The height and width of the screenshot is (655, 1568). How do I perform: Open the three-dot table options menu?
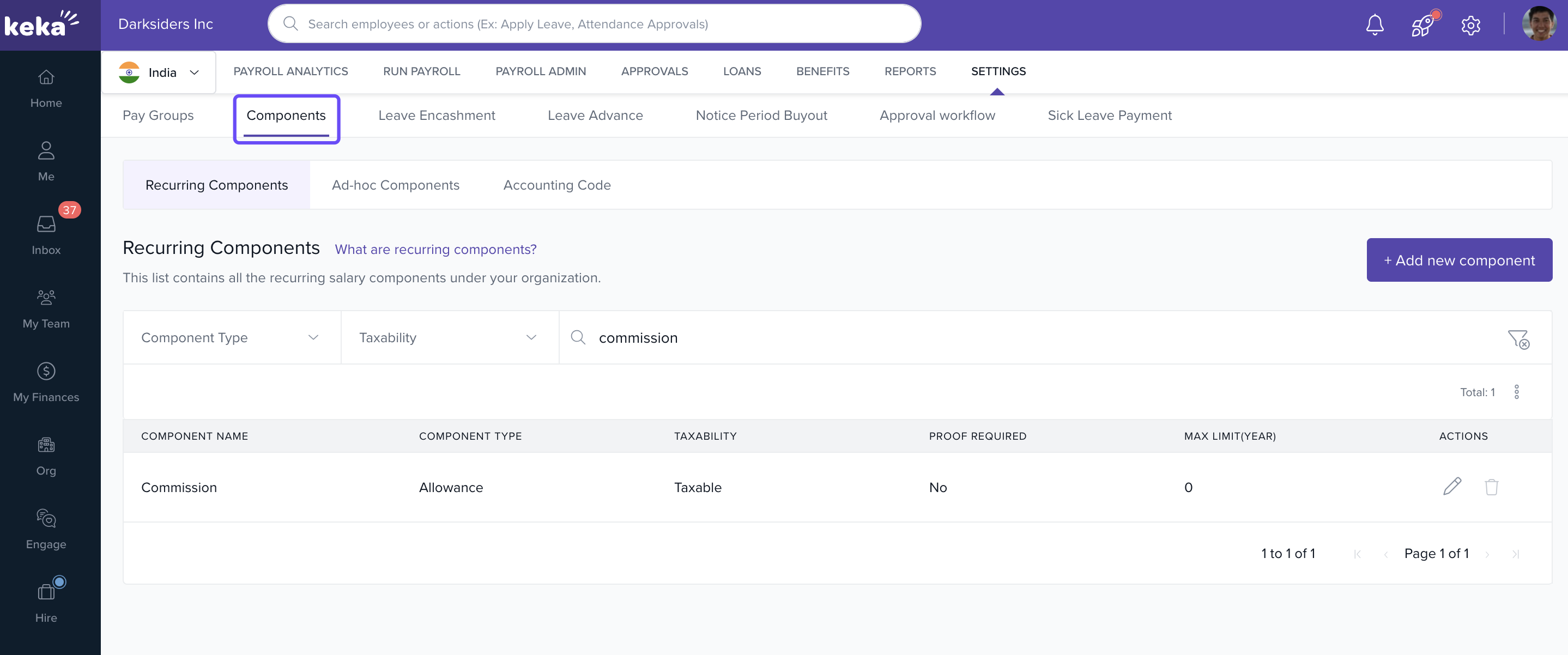(1516, 391)
